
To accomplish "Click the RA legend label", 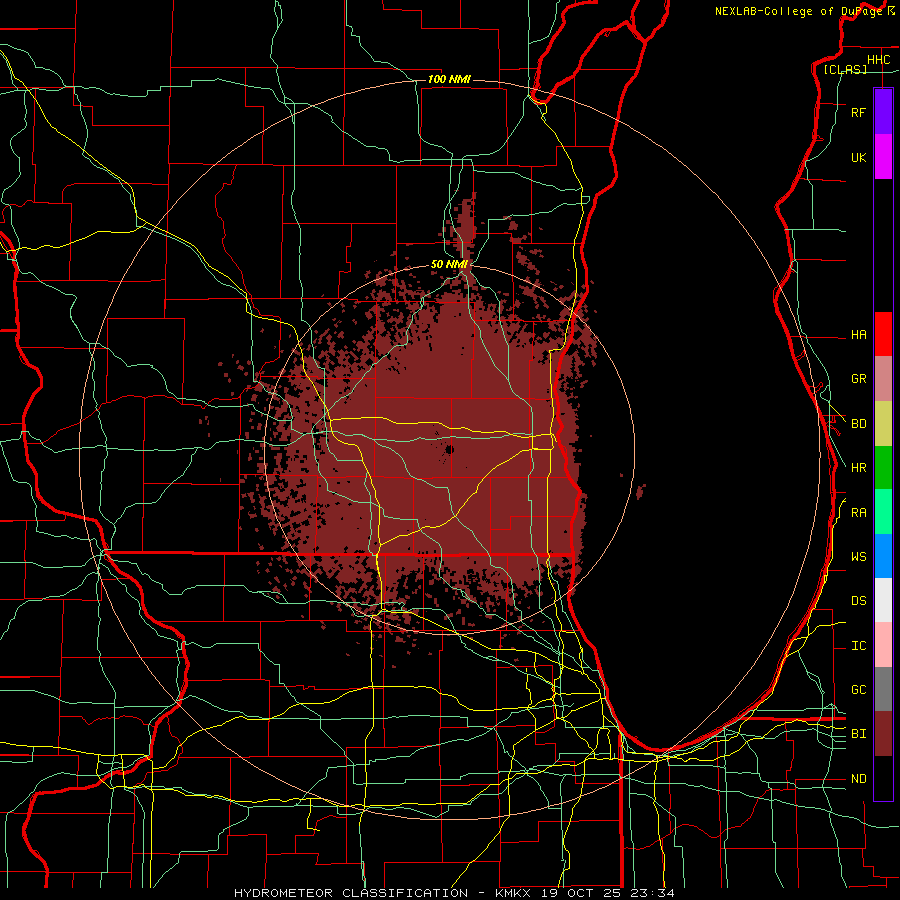I will tap(858, 513).
